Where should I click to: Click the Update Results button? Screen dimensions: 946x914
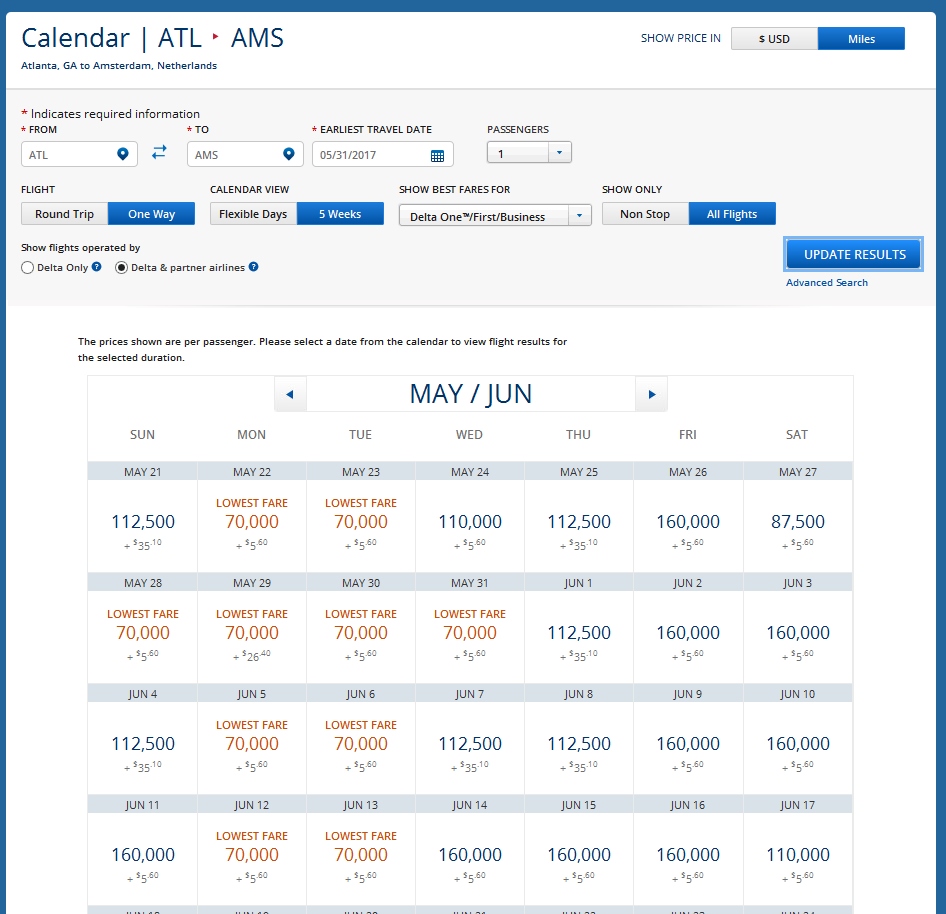852,254
